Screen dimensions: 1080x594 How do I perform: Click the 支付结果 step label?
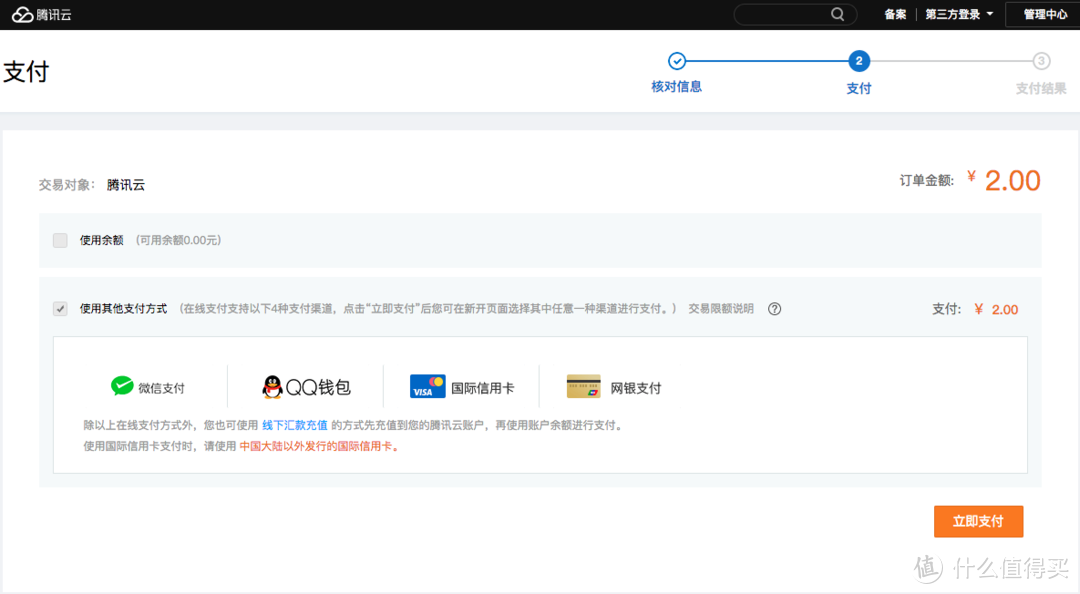[1041, 88]
